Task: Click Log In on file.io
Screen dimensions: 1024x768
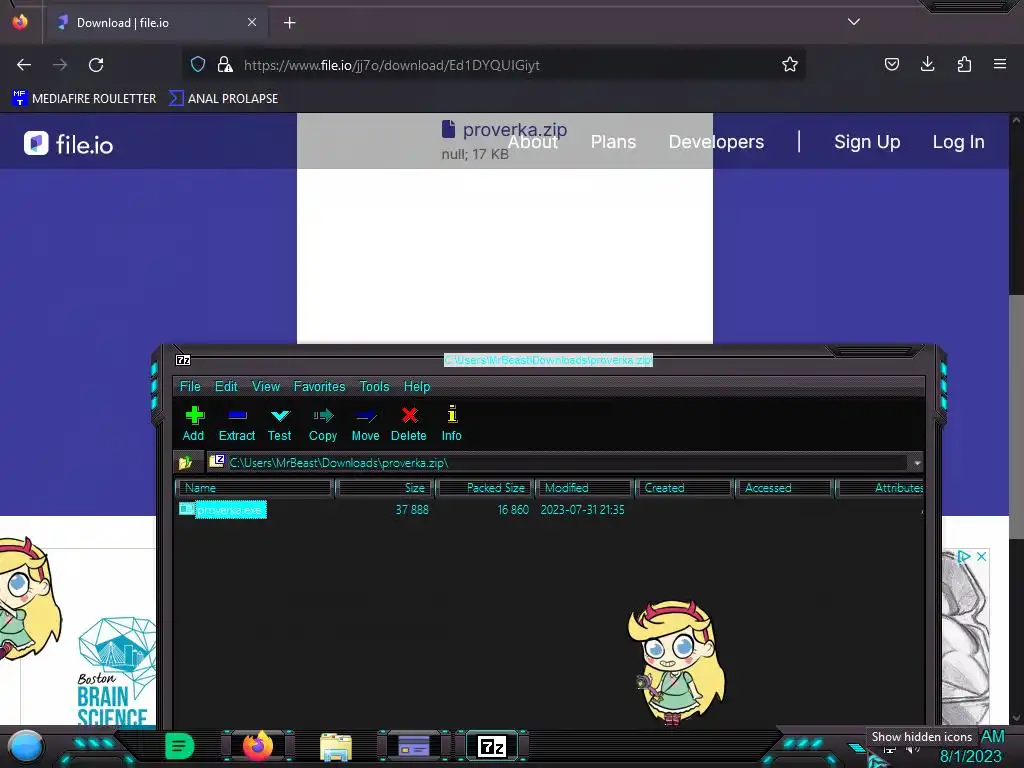Action: pos(958,142)
